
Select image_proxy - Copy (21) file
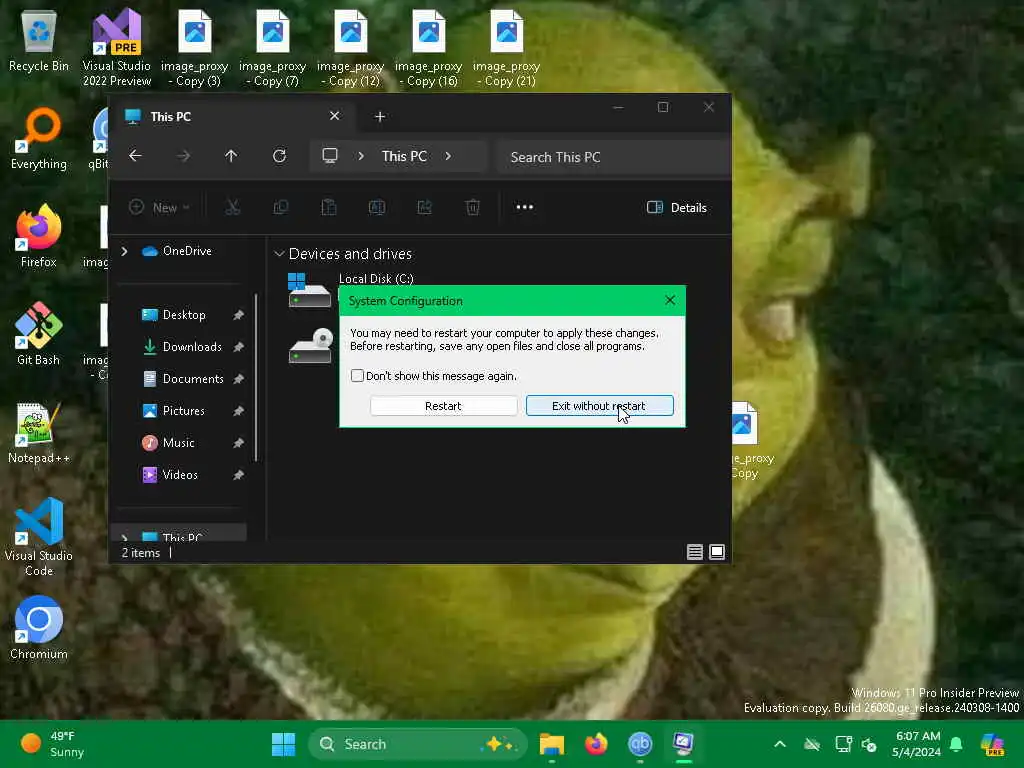(x=506, y=49)
